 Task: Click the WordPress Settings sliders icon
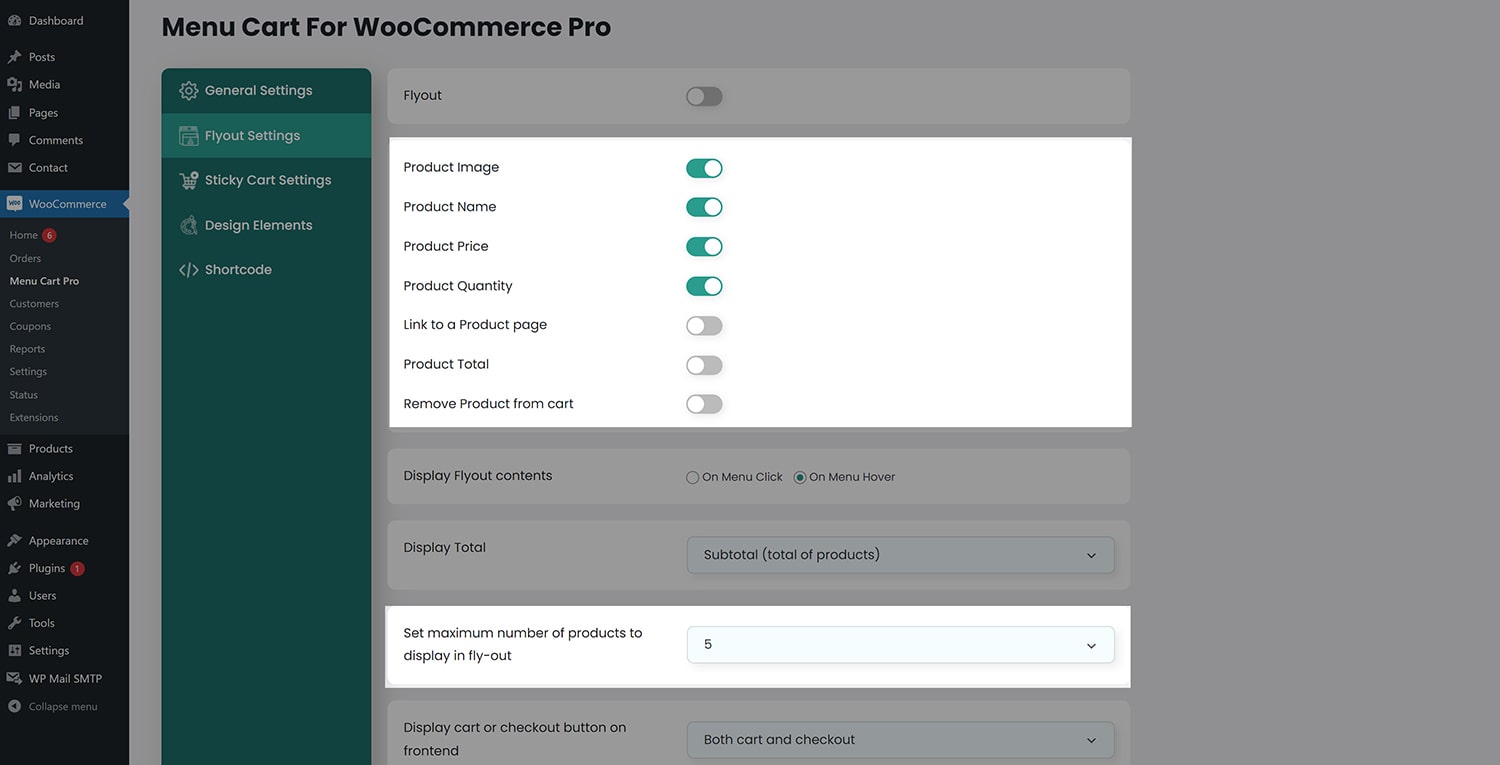point(14,651)
